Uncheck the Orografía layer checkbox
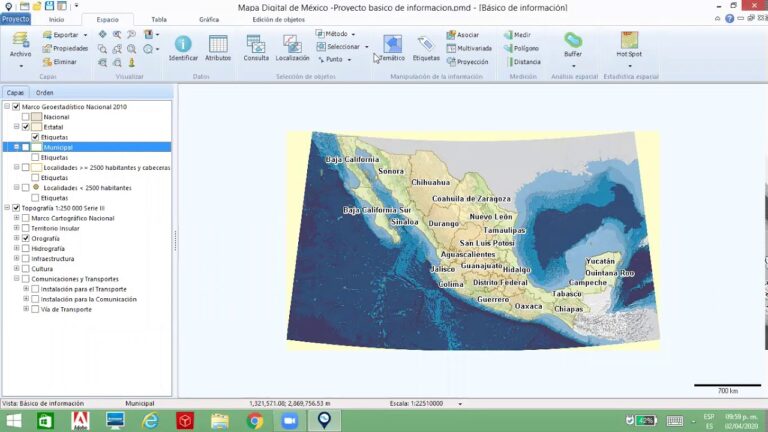This screenshot has width=768, height=432. (x=25, y=239)
